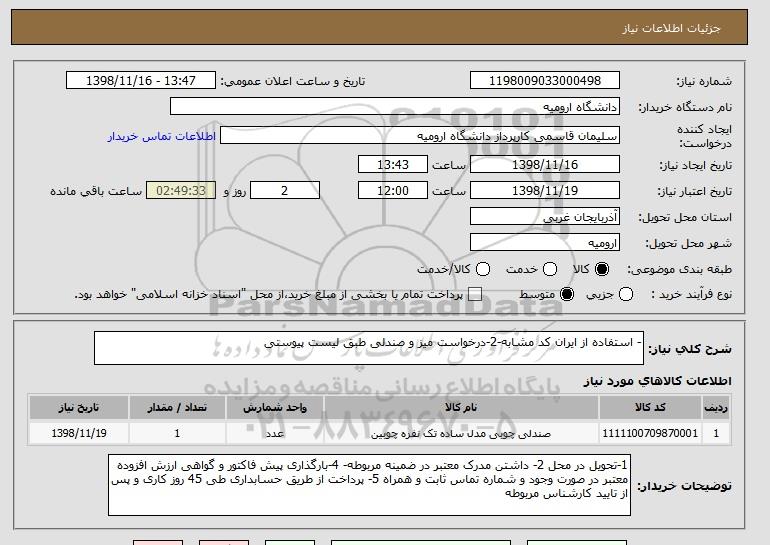Select the کالا/خدمت radio button

point(483,269)
